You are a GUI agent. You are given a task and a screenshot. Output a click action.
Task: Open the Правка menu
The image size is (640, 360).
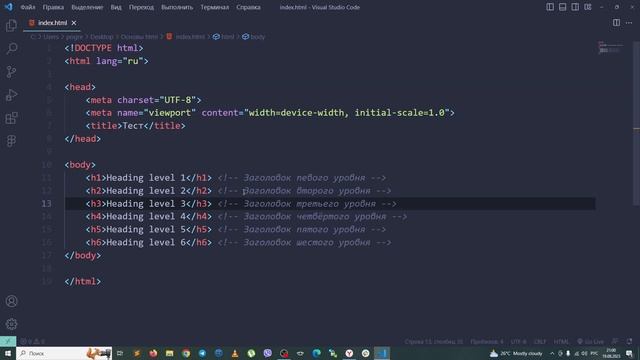[x=53, y=7]
